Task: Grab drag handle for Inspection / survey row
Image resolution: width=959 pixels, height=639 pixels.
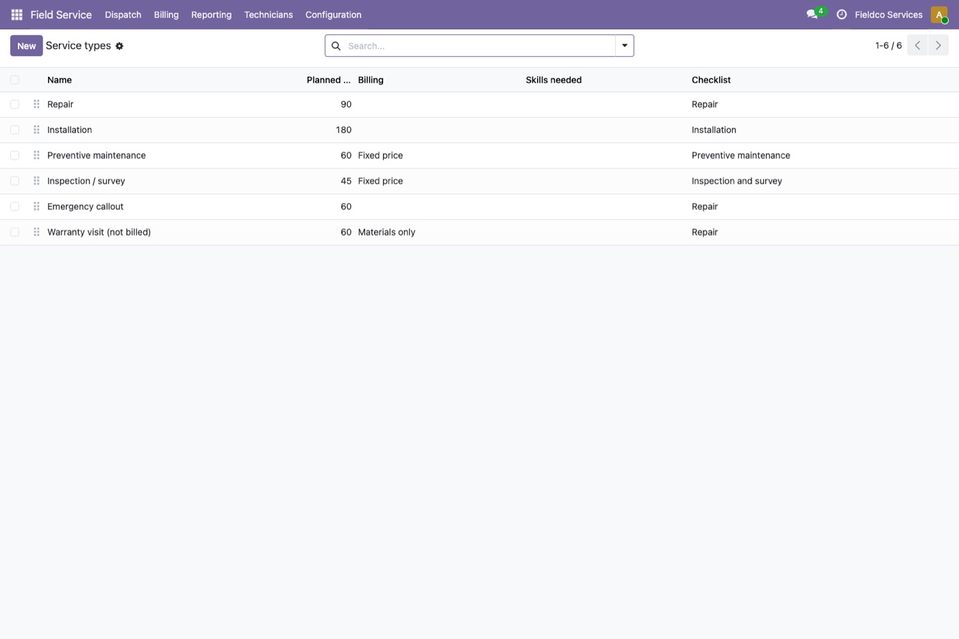Action: (x=37, y=181)
